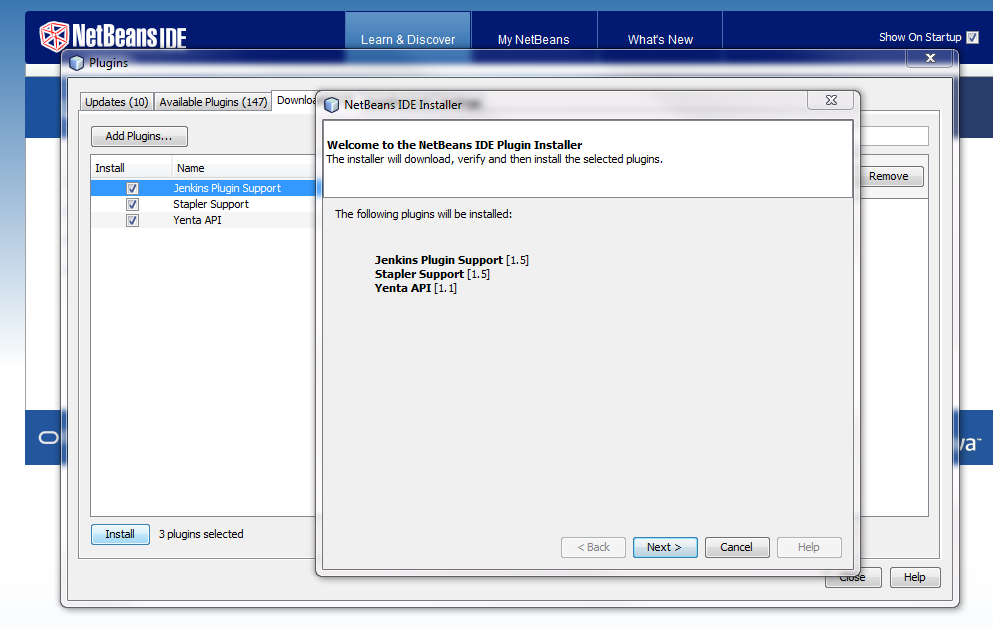Screen dimensions: 993x628
Task: Close the Plugins window with X
Action: 930,58
